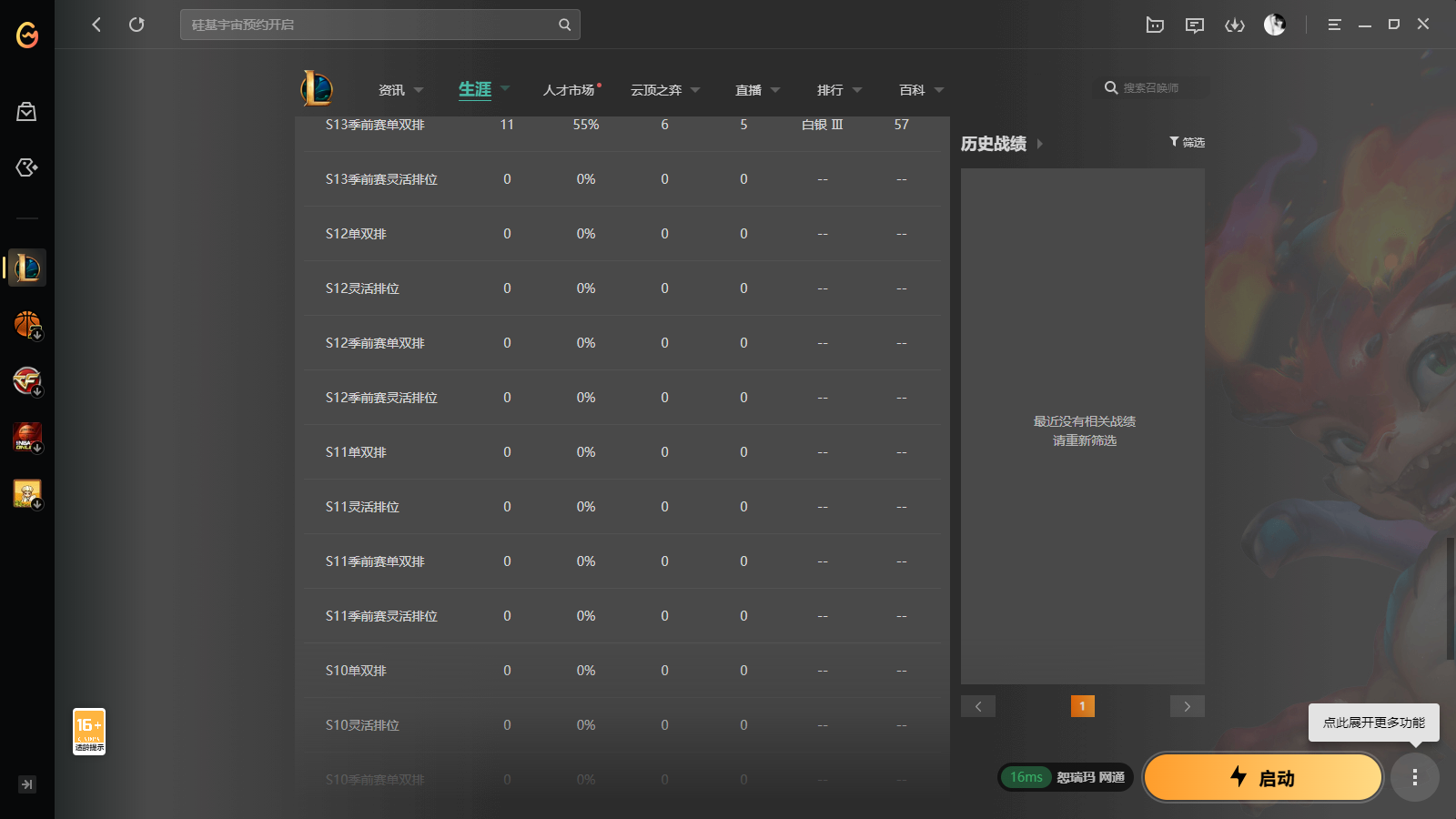Open the shop bag icon in sidebar
1456x819 pixels.
(x=26, y=112)
